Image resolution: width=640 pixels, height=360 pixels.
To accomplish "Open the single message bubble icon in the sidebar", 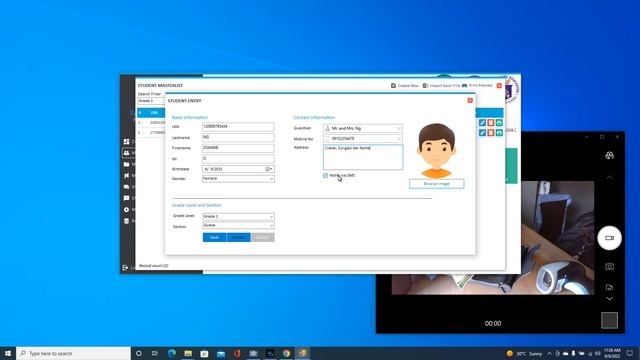I will point(127,198).
